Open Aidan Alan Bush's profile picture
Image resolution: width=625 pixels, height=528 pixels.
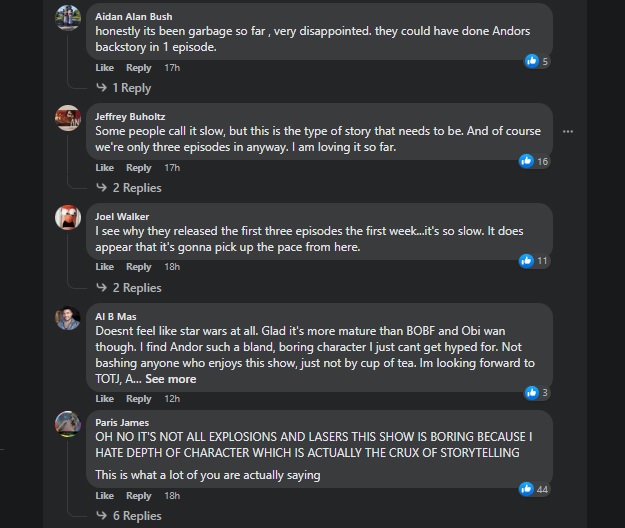click(x=68, y=17)
